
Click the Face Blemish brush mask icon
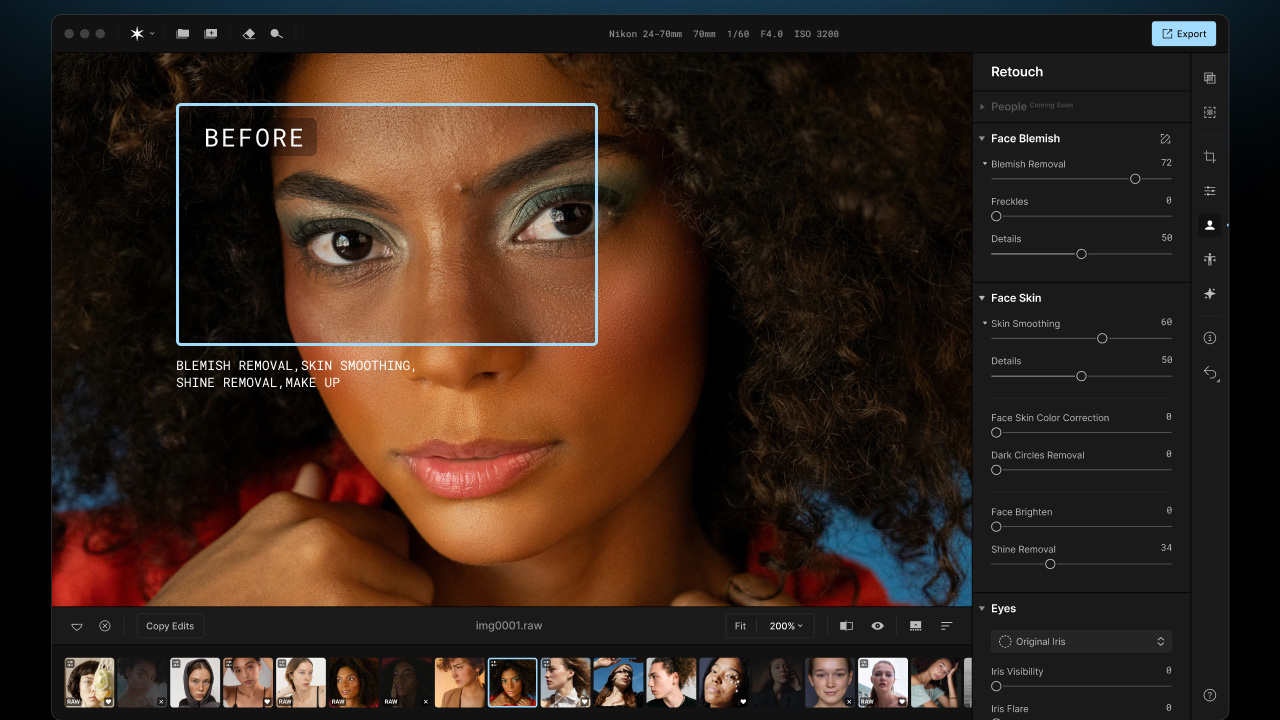pyautogui.click(x=1165, y=139)
